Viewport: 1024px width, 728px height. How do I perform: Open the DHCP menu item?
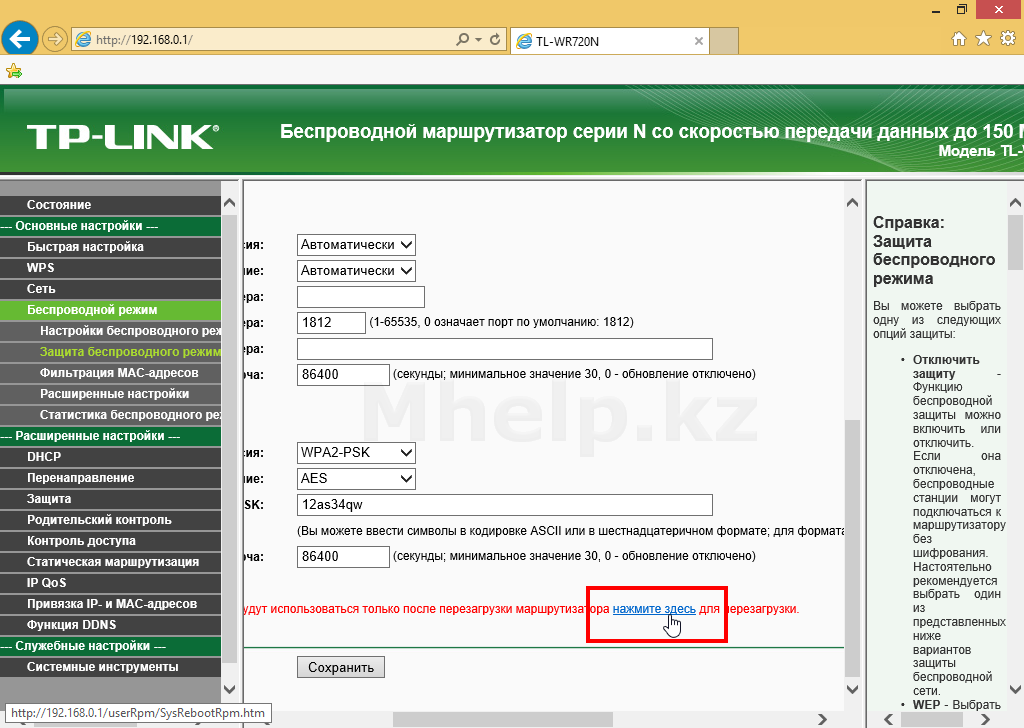[x=110, y=456]
